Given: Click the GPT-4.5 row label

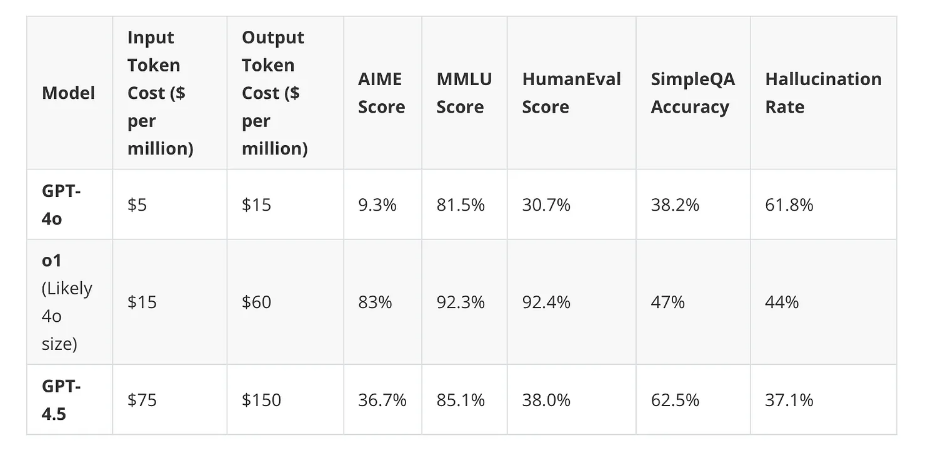Looking at the screenshot, I should [x=60, y=400].
